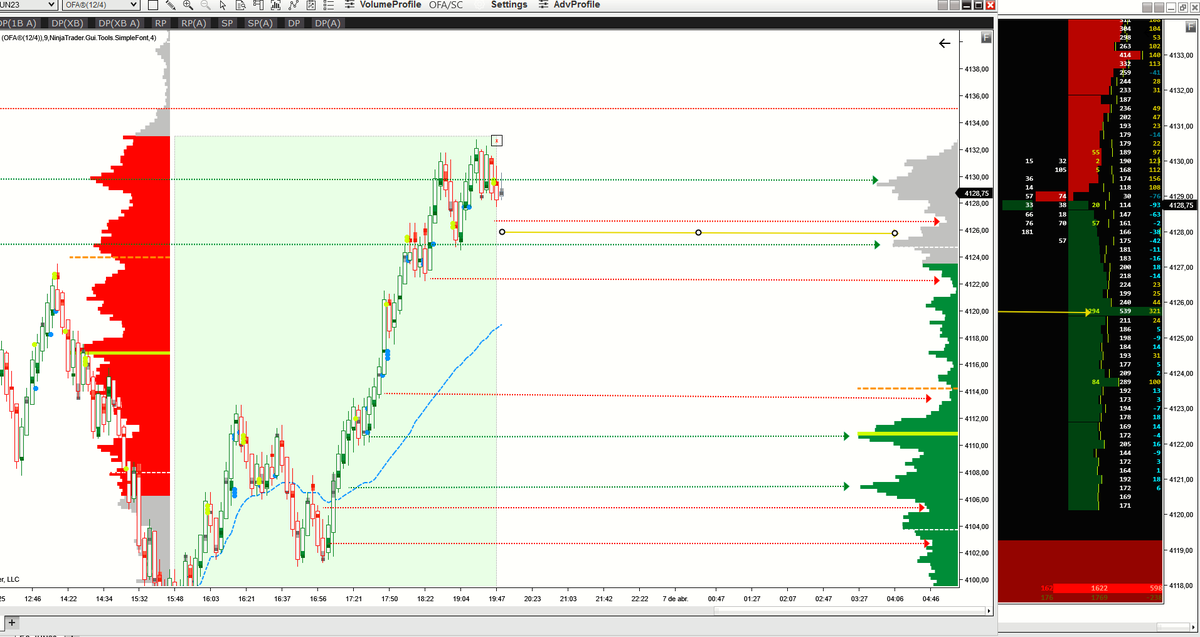1200x637 pixels.
Task: Click the zoom out magnifier
Action: point(205,5)
